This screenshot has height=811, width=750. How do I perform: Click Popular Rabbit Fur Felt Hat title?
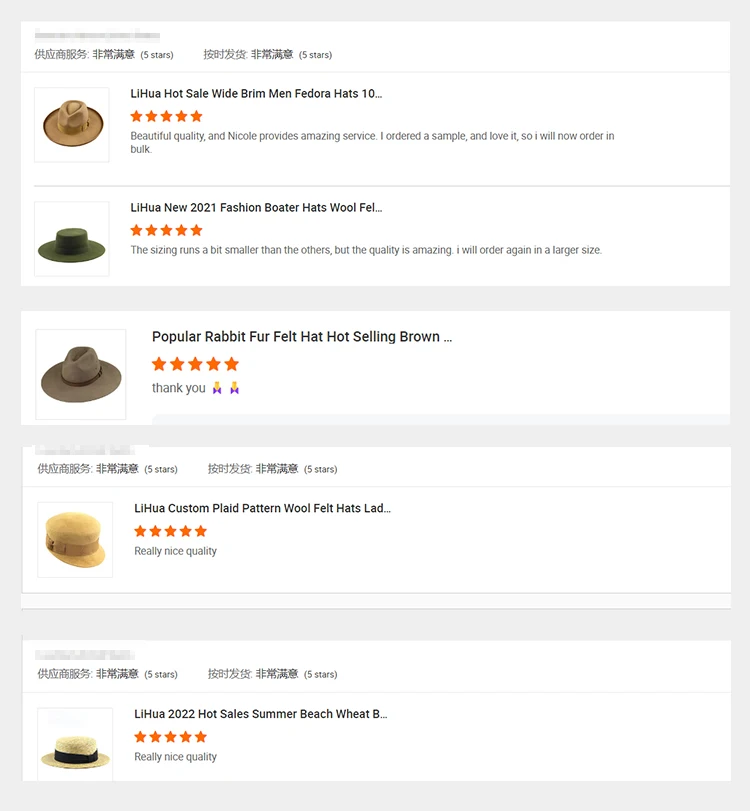tap(301, 337)
